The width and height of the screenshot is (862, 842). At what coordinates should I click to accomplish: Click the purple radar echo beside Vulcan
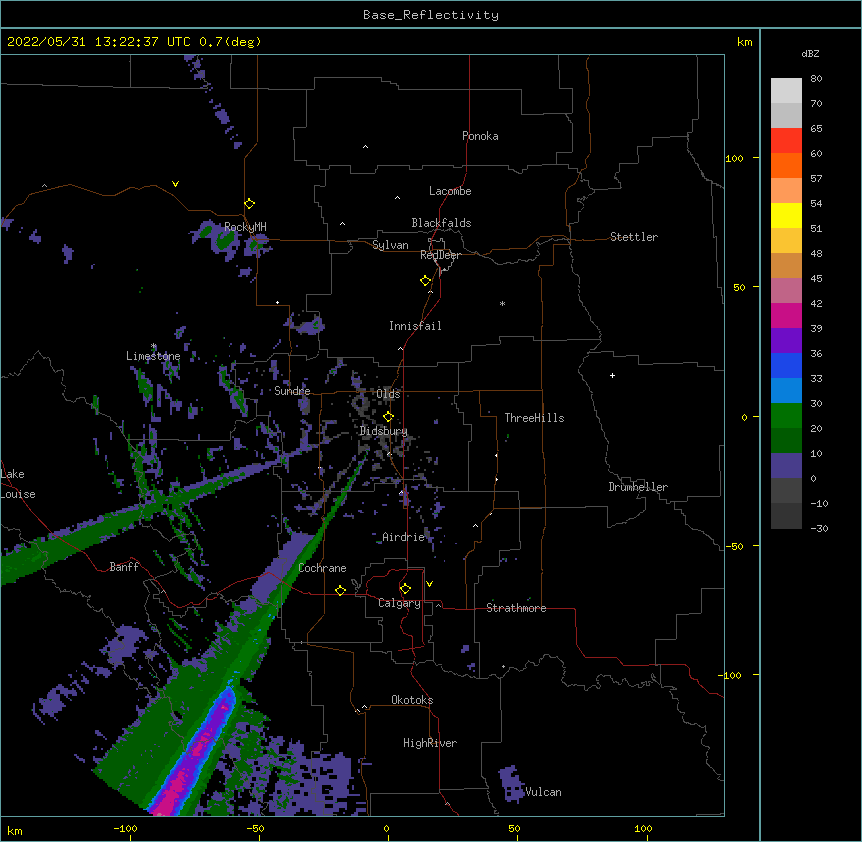point(511,783)
